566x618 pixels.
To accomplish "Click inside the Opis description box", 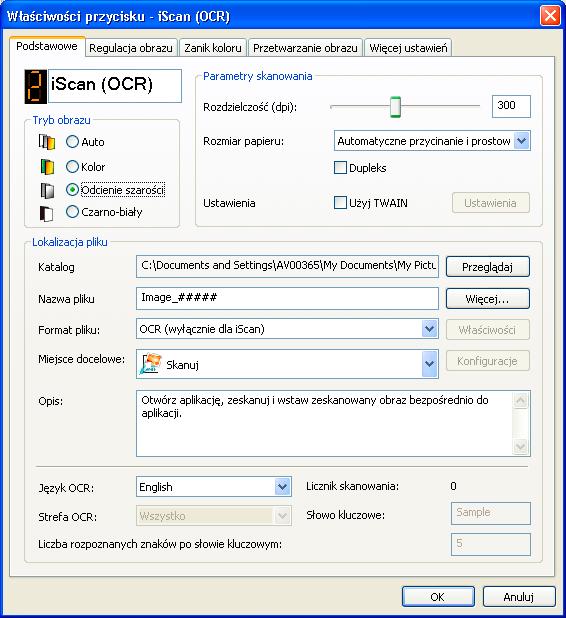I will coord(325,423).
